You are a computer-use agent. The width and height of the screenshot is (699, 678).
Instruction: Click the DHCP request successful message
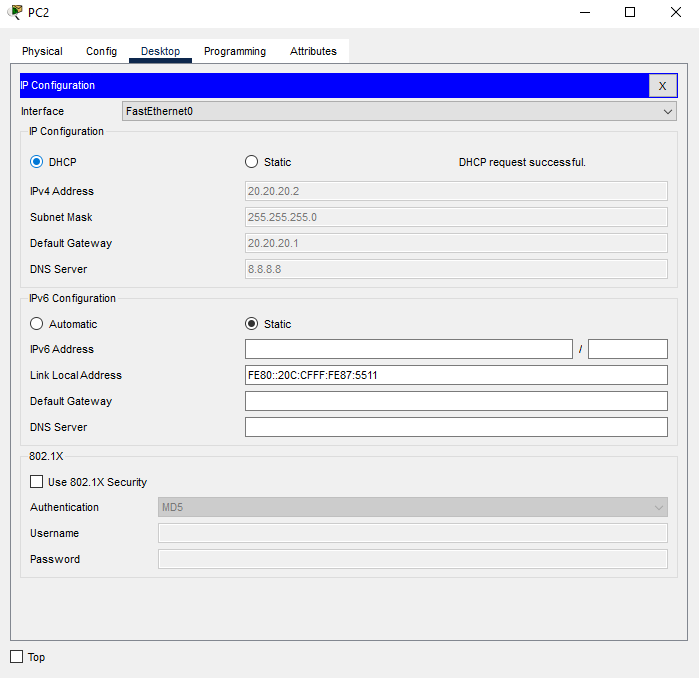[522, 162]
